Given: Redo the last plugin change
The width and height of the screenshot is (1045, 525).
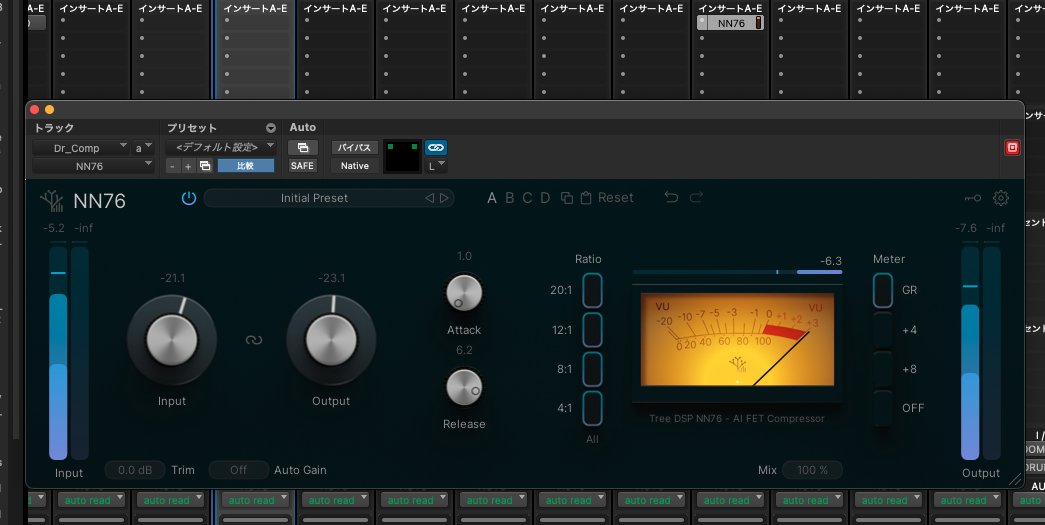Looking at the screenshot, I should (696, 197).
